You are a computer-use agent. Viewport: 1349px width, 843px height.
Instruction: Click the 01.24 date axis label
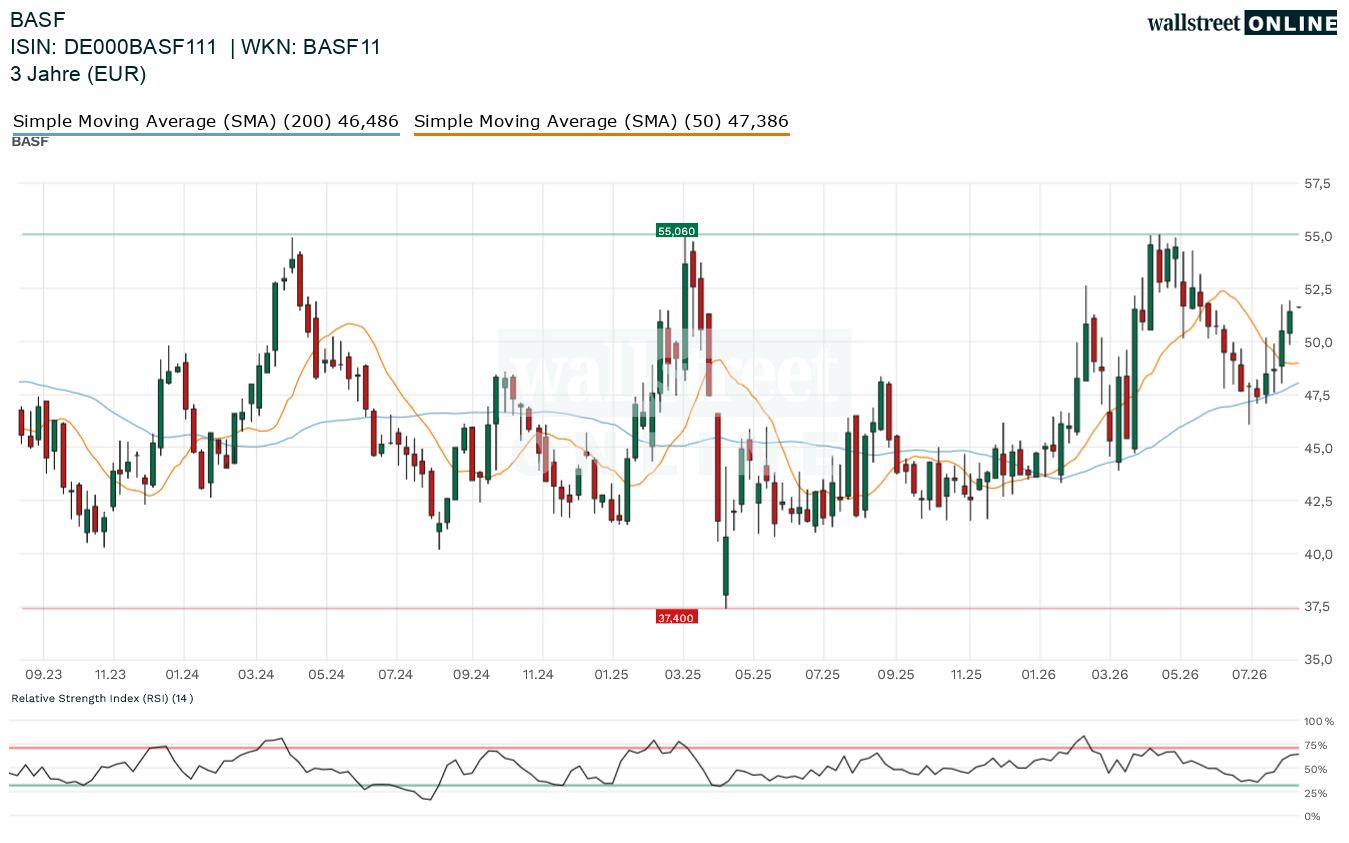(x=183, y=675)
